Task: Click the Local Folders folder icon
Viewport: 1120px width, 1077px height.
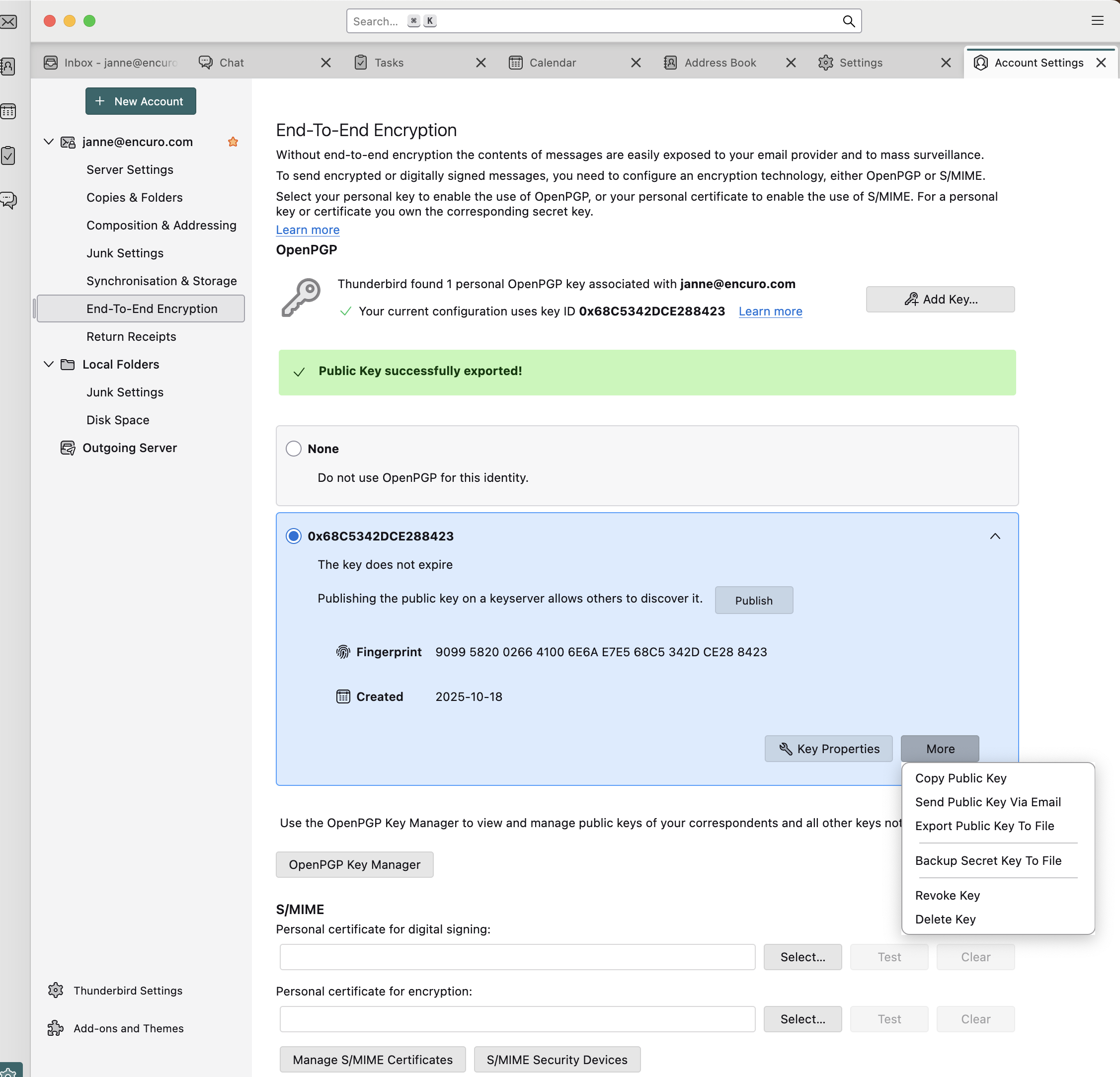Action: coord(68,365)
